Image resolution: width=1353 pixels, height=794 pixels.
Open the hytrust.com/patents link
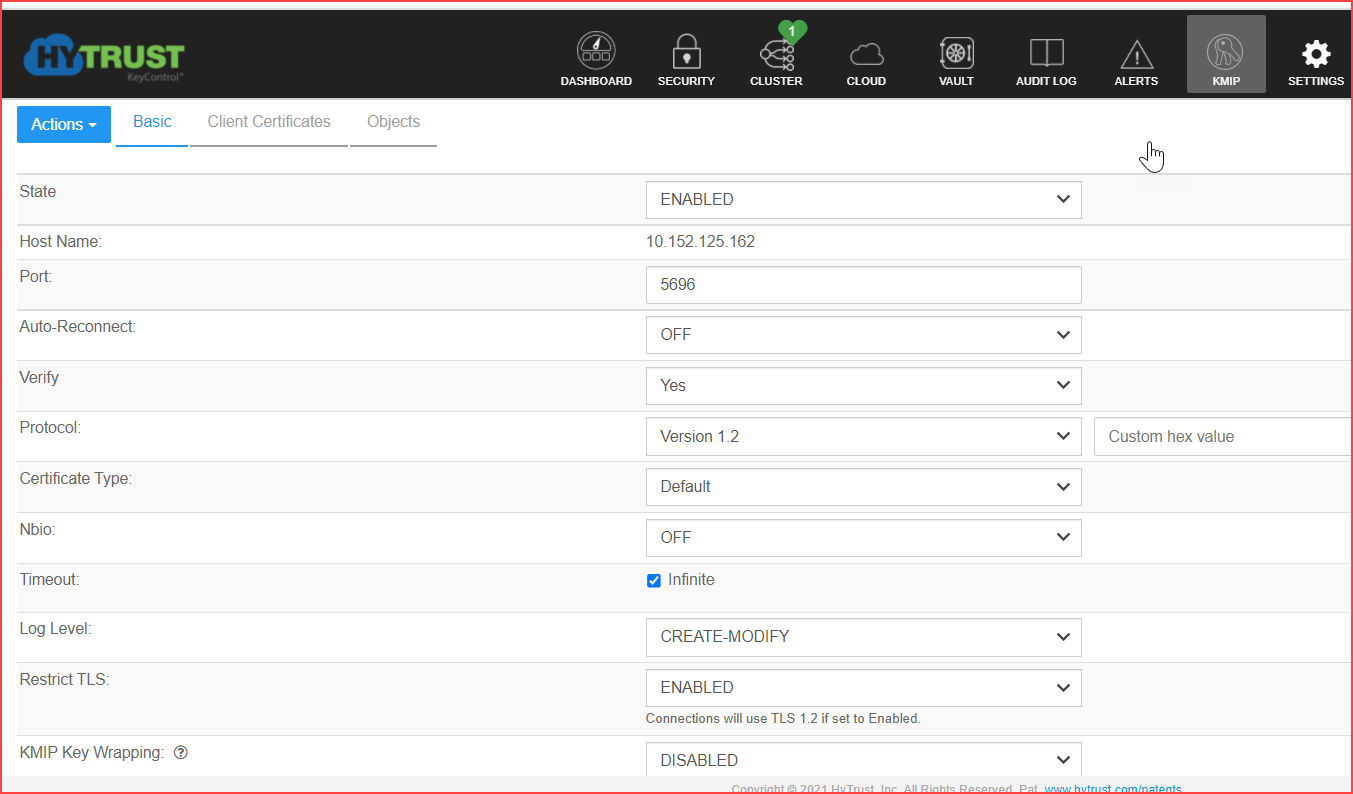(x=1113, y=789)
